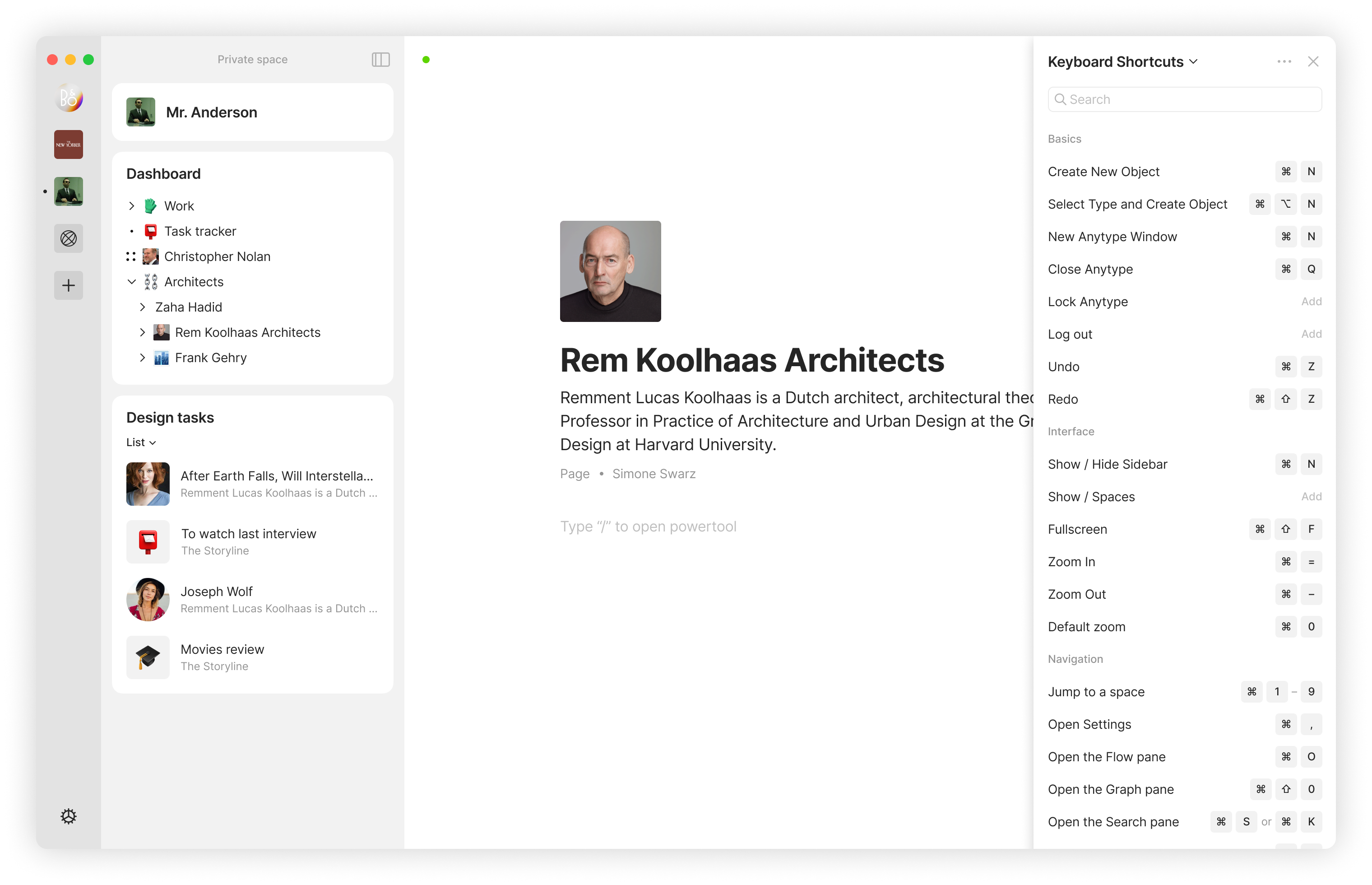Open Frank Gehry in sidebar
Image resolution: width=1372 pixels, height=885 pixels.
click(x=210, y=358)
